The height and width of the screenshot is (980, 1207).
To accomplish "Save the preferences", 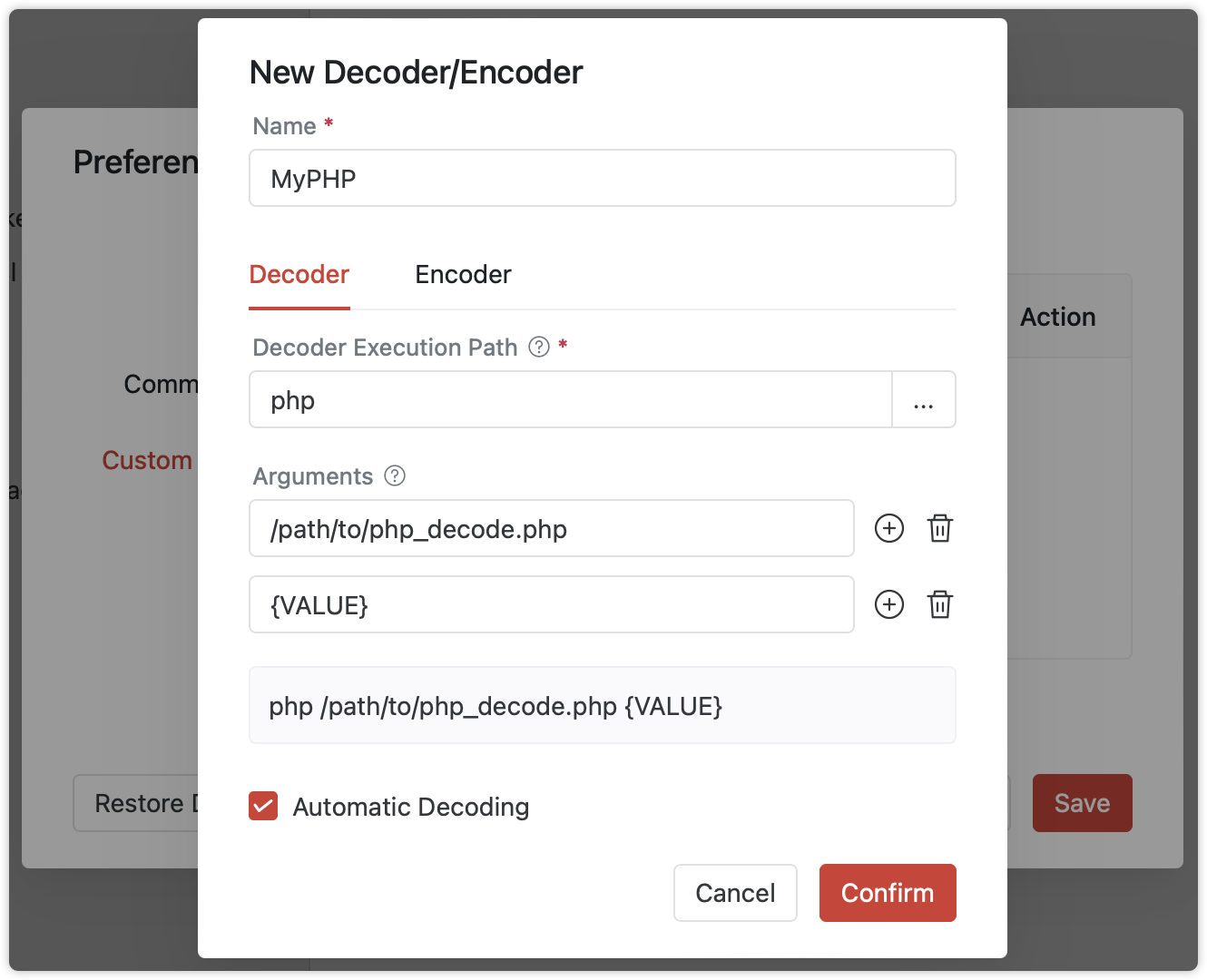I will [x=1082, y=803].
